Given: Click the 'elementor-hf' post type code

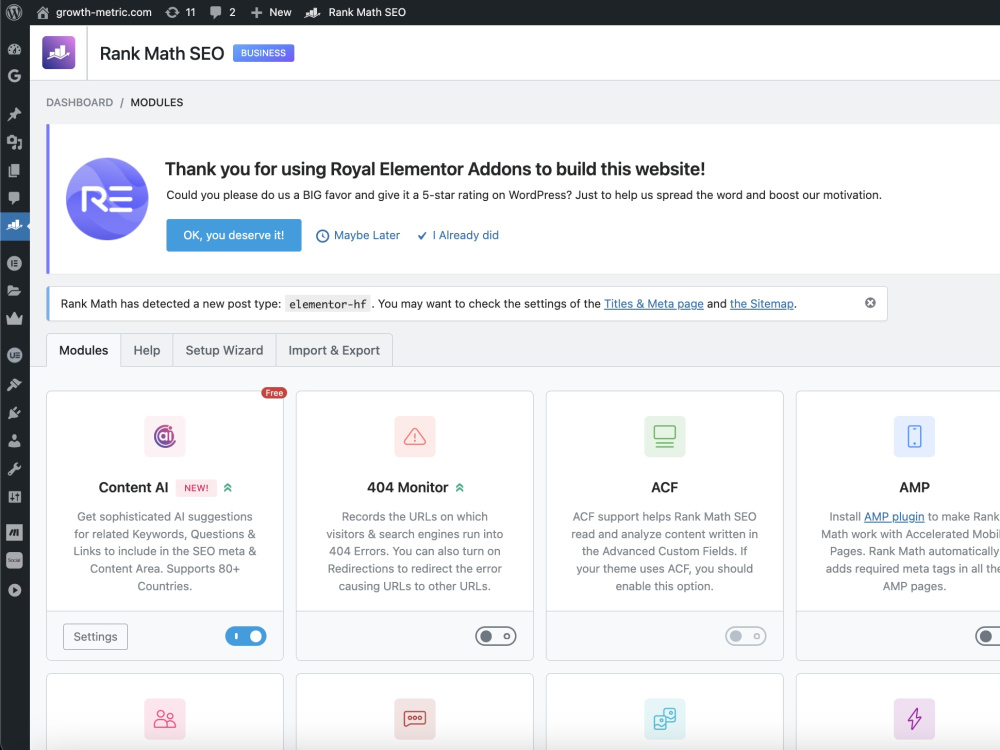Looking at the screenshot, I should [328, 304].
